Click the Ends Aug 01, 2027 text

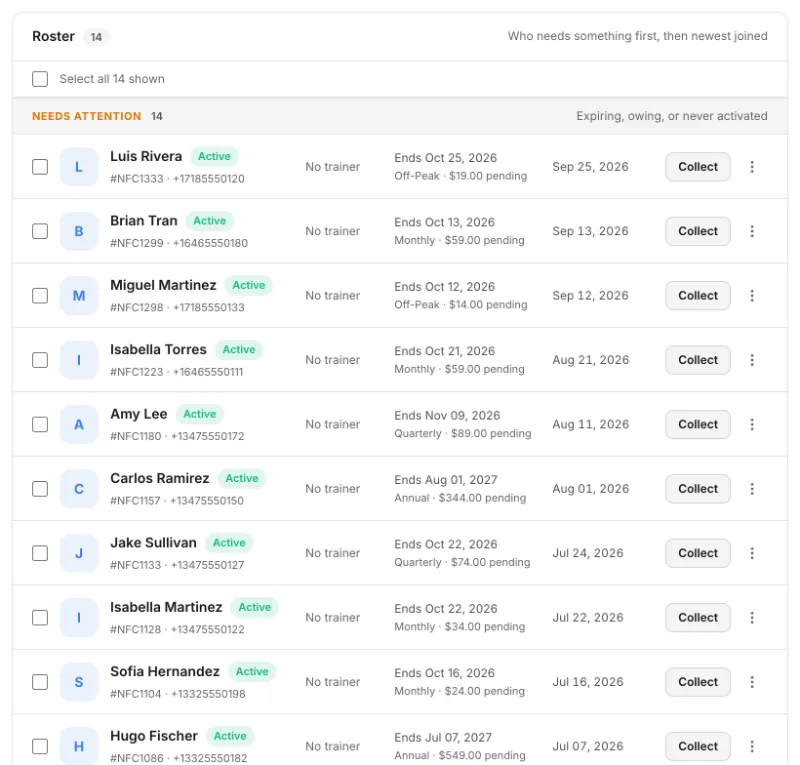click(446, 480)
